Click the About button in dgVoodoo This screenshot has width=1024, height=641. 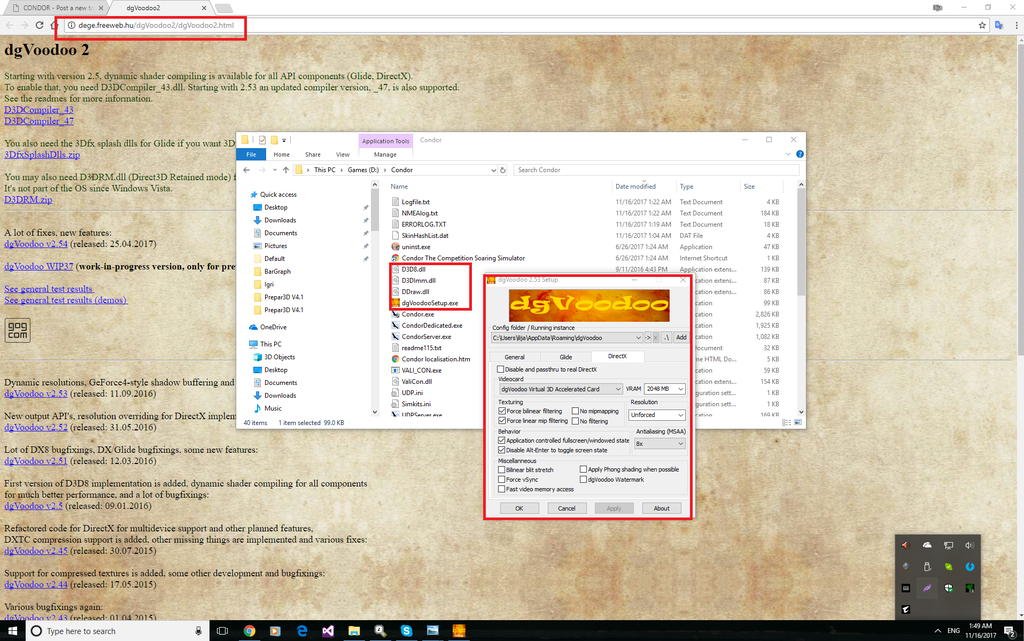(662, 508)
